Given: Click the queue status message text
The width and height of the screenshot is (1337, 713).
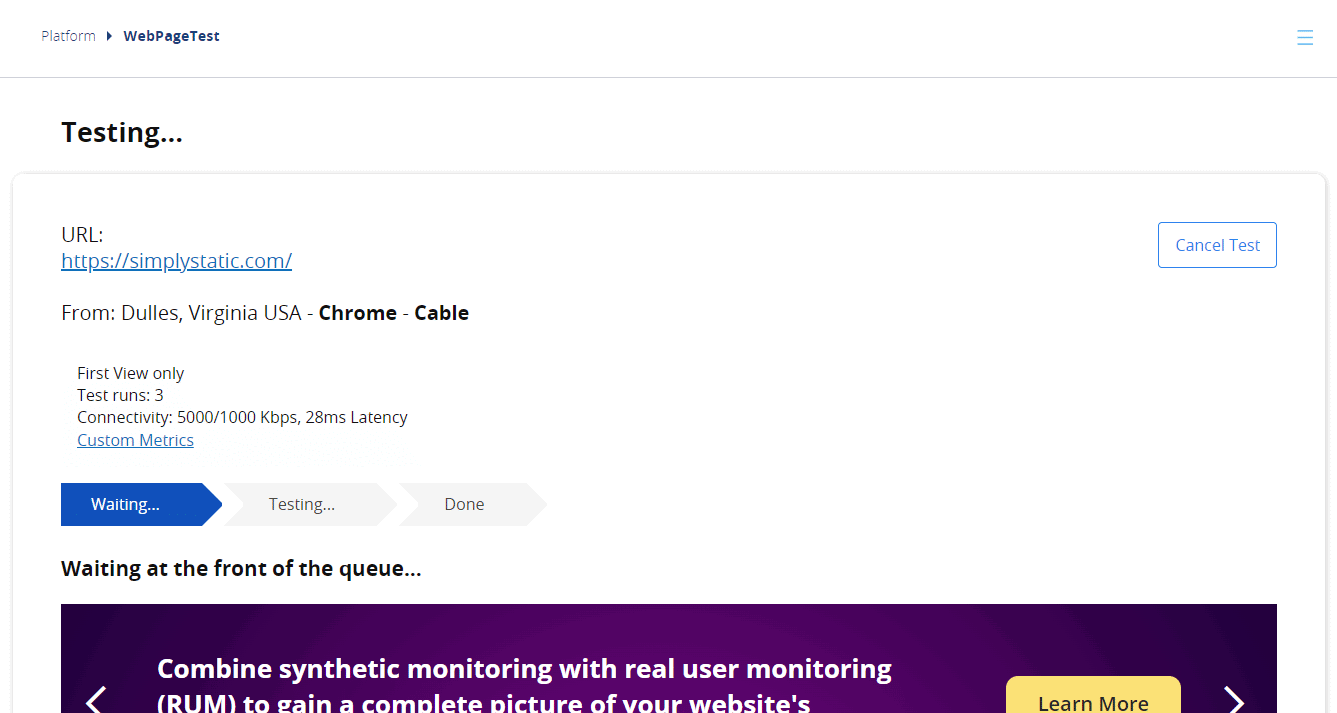Looking at the screenshot, I should [x=241, y=568].
